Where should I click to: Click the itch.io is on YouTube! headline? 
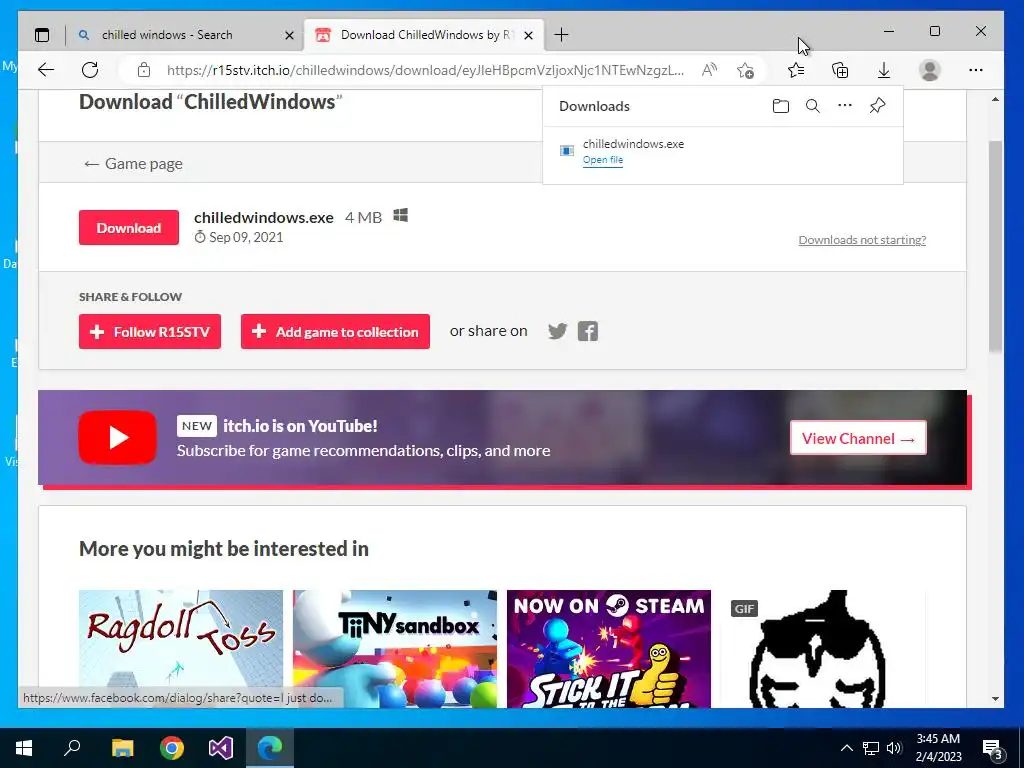(x=300, y=426)
